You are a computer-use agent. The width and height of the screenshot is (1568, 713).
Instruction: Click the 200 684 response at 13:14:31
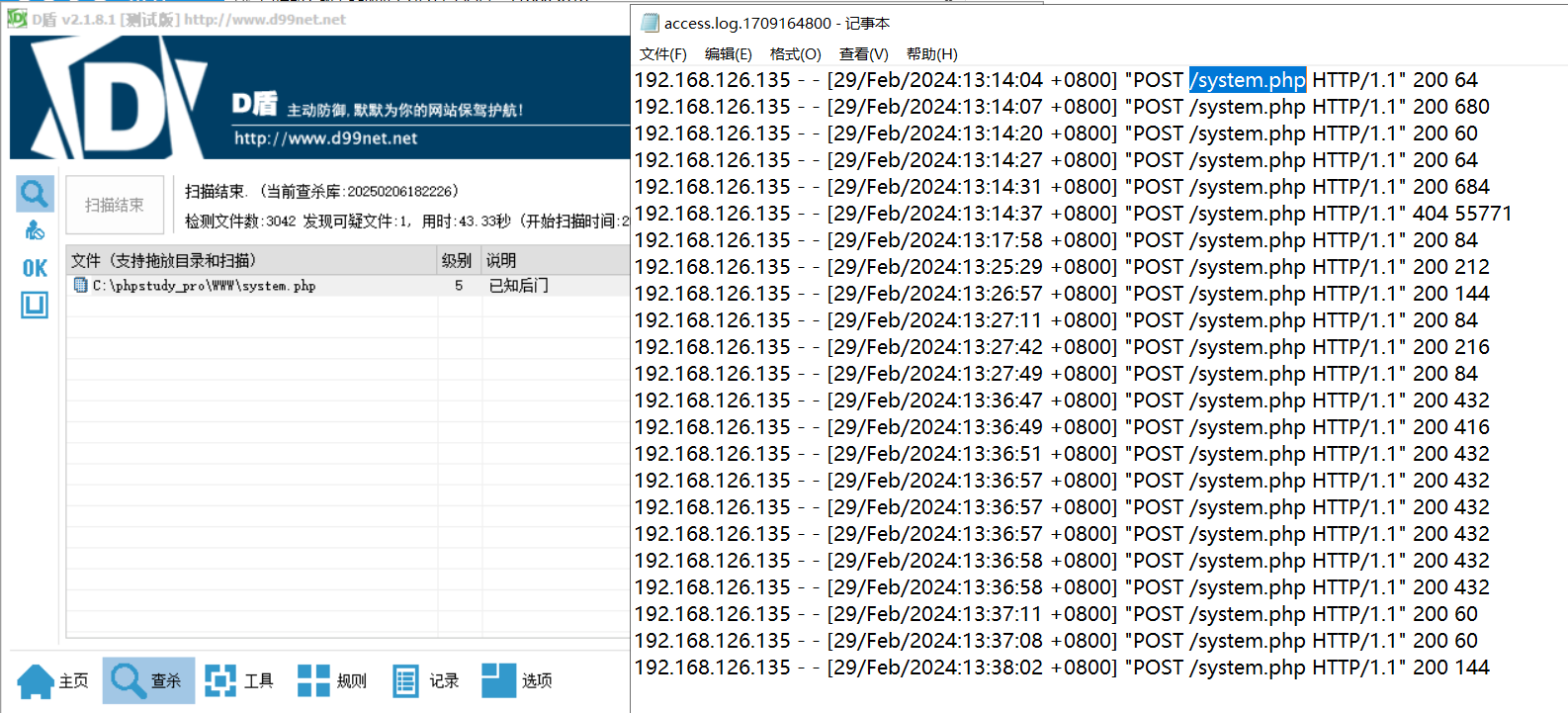pyautogui.click(x=1451, y=187)
